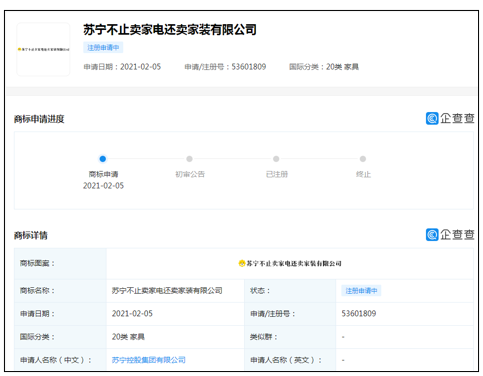Select the 初审公告 progress dot

[189, 159]
